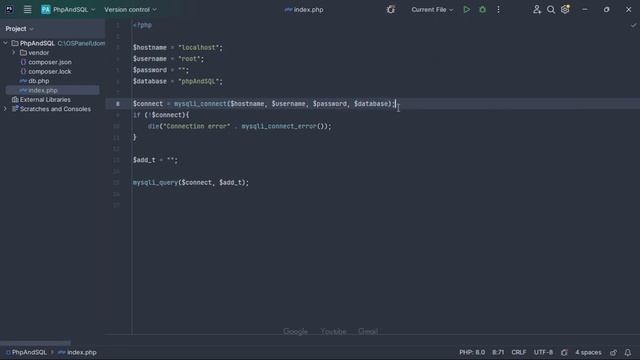Expand the vendor folder
The width and height of the screenshot is (640, 360).
pyautogui.click(x=14, y=53)
